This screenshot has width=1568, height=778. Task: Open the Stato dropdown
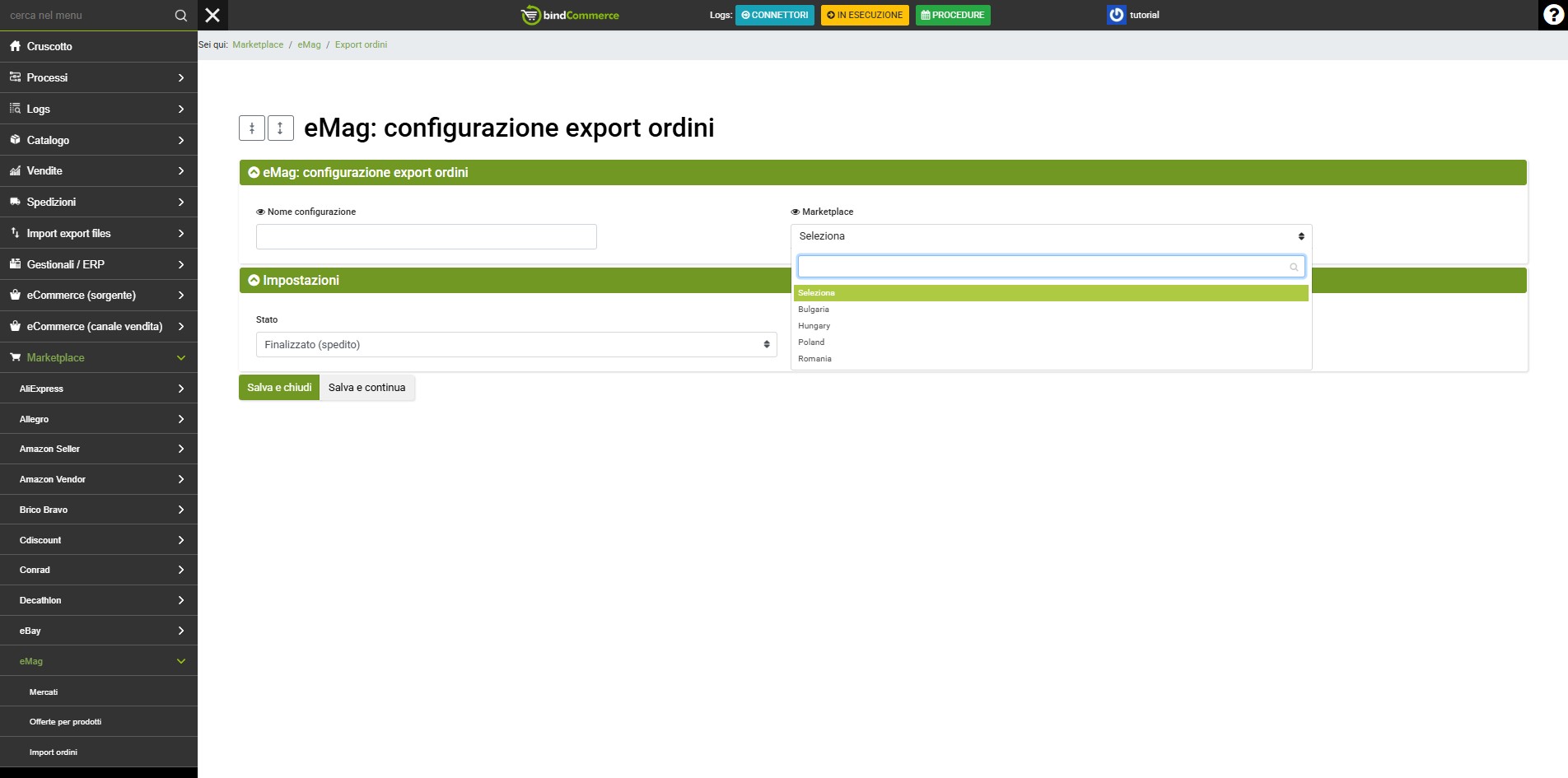(x=516, y=345)
